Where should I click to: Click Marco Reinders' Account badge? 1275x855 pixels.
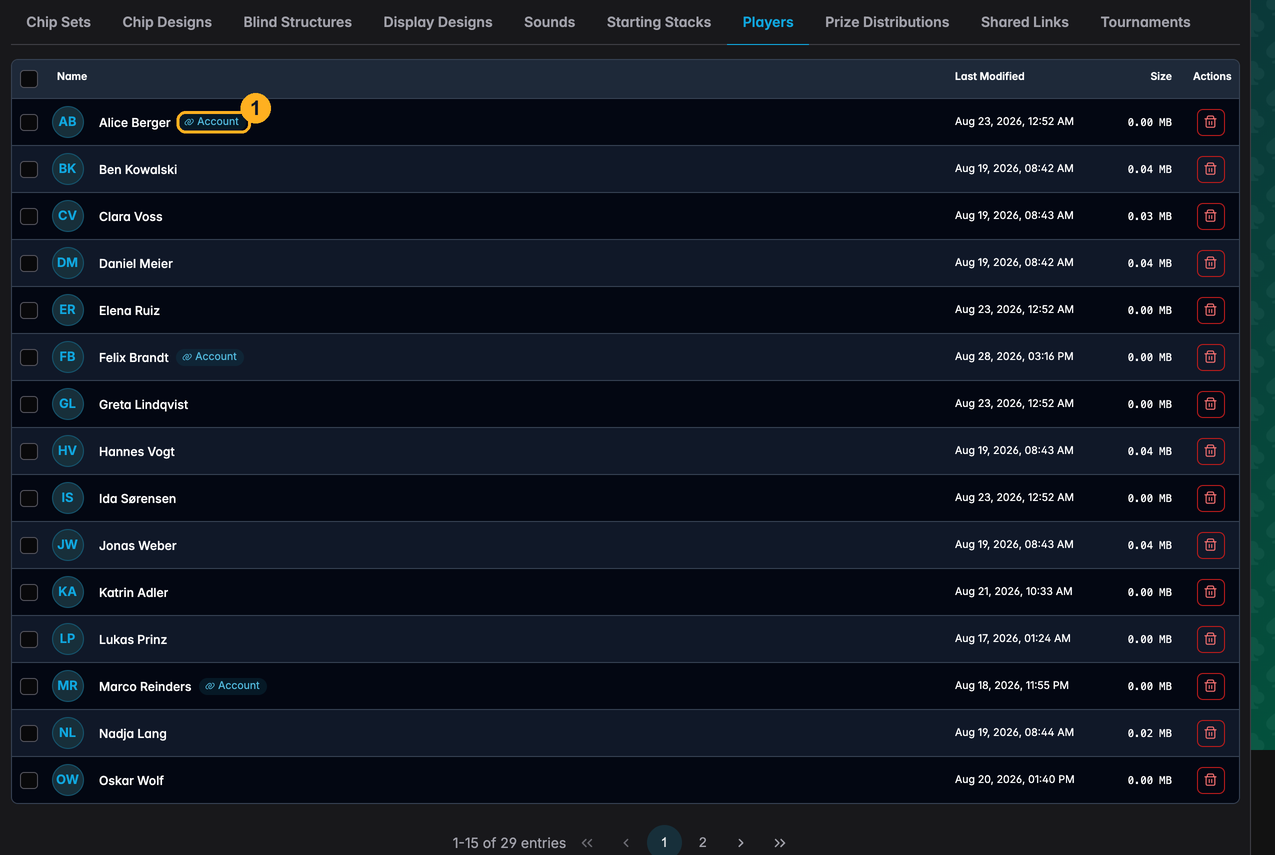(233, 686)
